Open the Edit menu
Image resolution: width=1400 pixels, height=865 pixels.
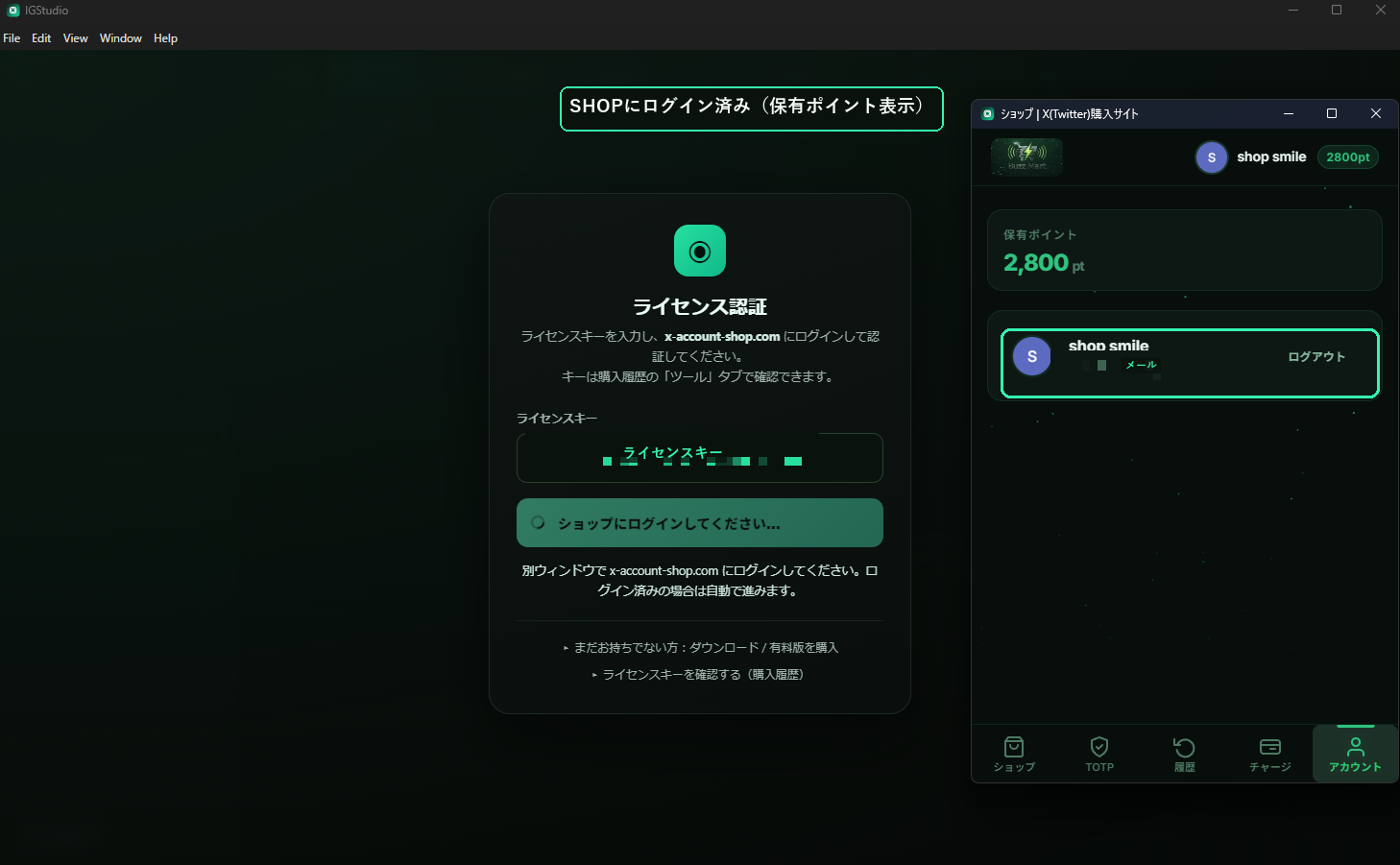tap(41, 38)
